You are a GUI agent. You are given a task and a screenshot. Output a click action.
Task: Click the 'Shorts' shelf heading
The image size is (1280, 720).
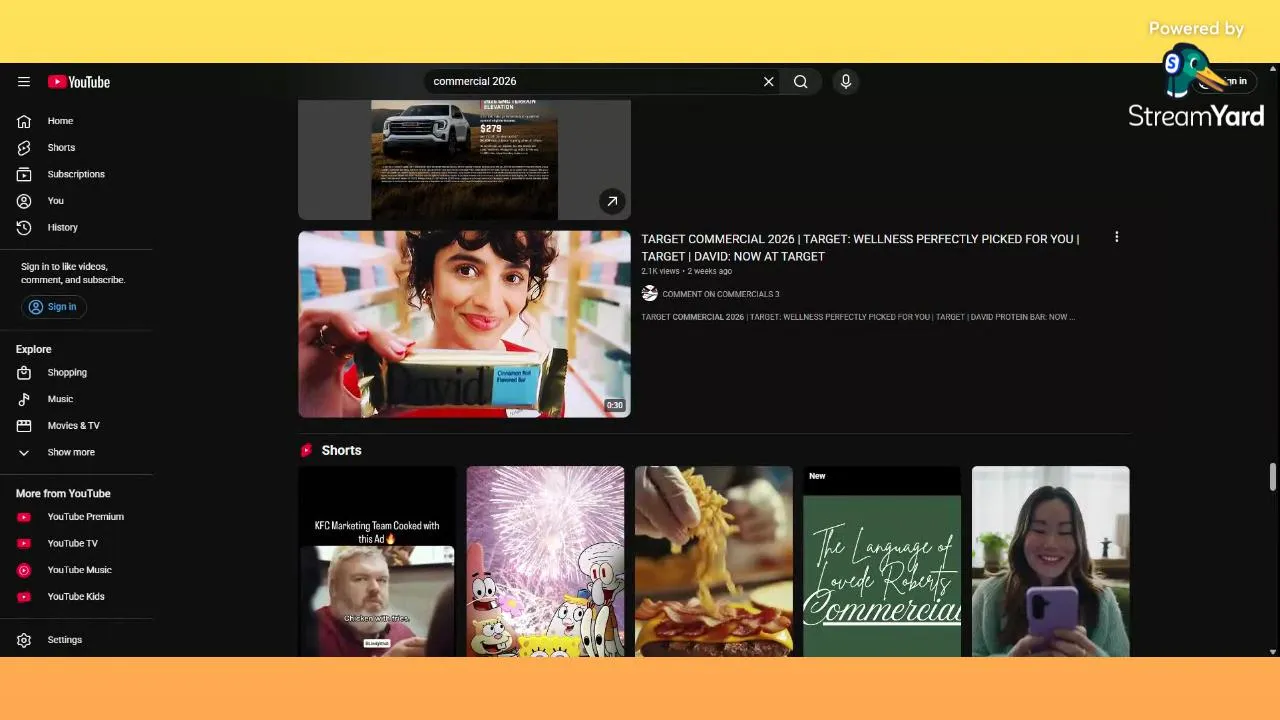341,451
